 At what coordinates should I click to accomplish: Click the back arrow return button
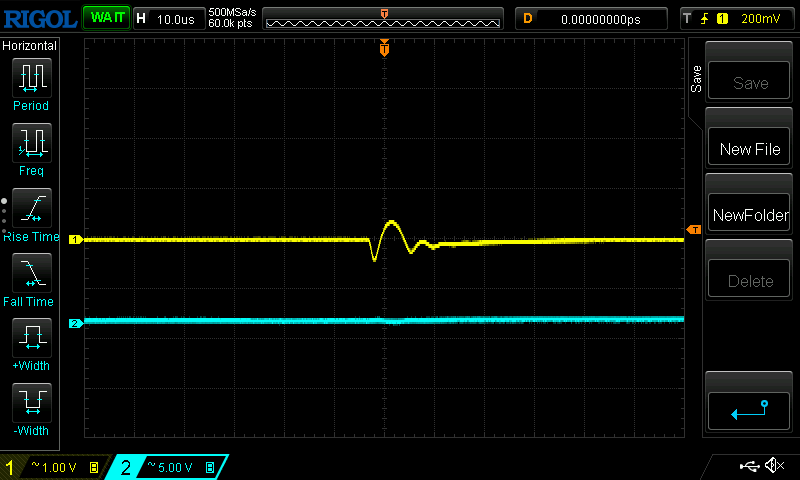749,411
